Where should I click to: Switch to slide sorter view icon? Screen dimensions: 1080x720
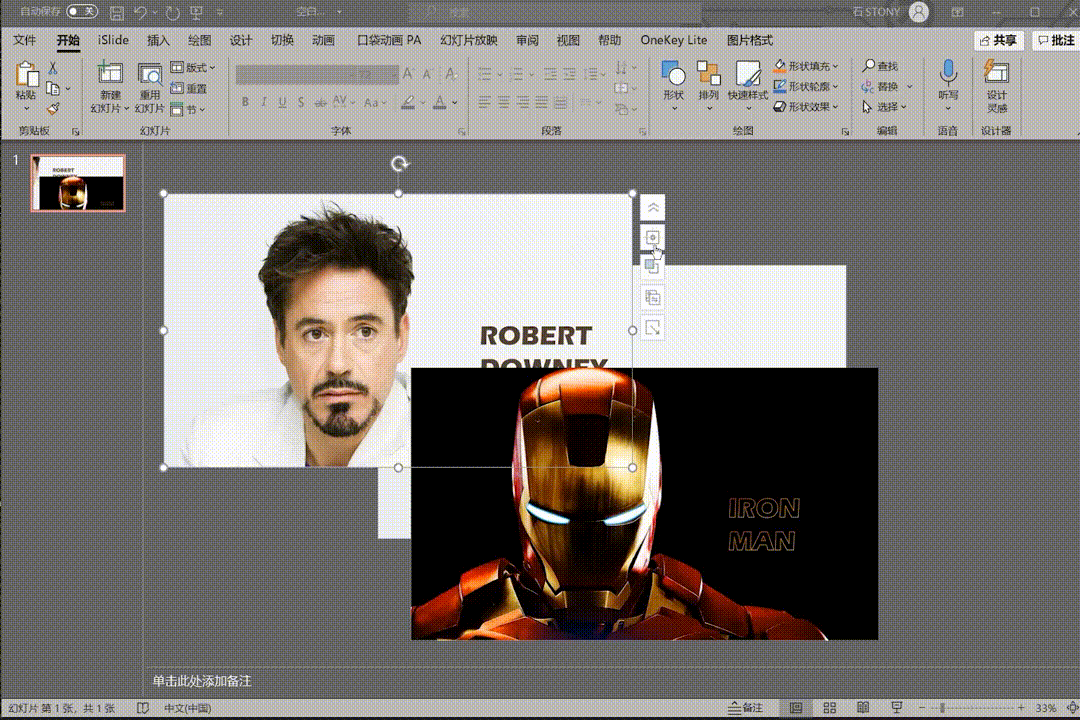829,708
